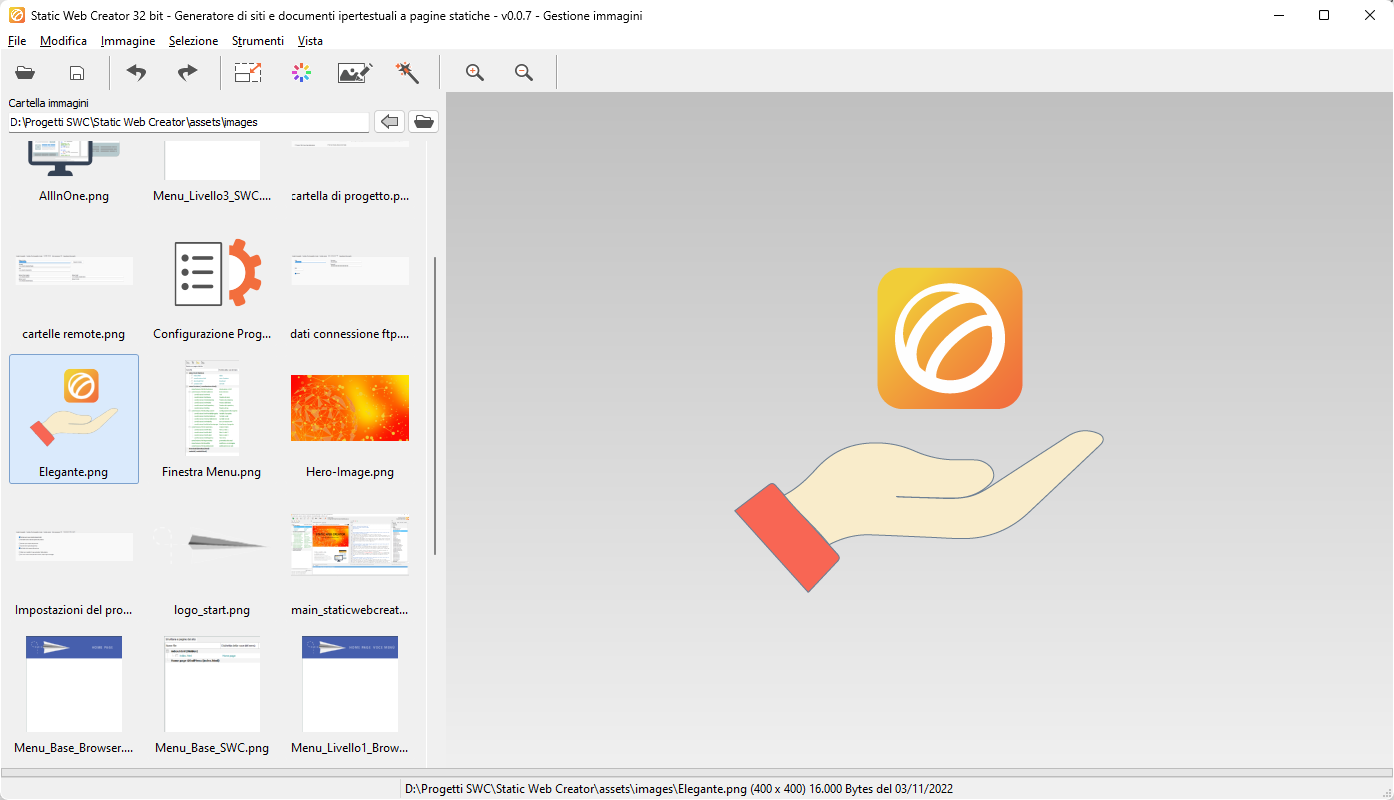Click the open folder toolbar icon
The height and width of the screenshot is (800, 1394).
coord(25,72)
